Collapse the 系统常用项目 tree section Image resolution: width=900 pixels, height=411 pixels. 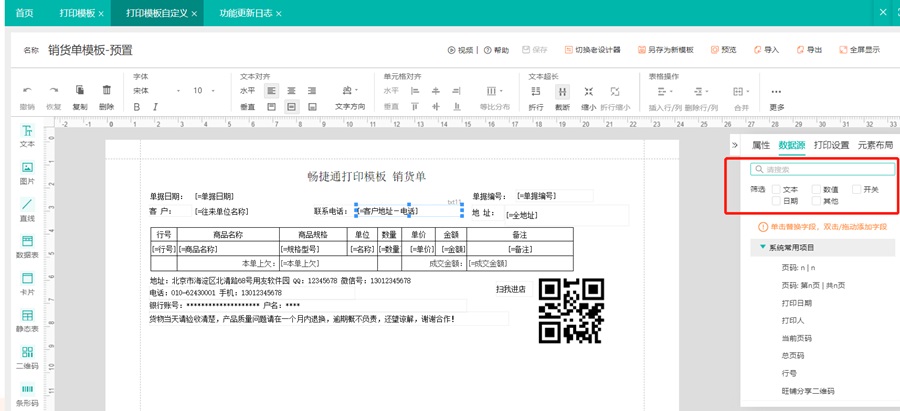pos(764,247)
